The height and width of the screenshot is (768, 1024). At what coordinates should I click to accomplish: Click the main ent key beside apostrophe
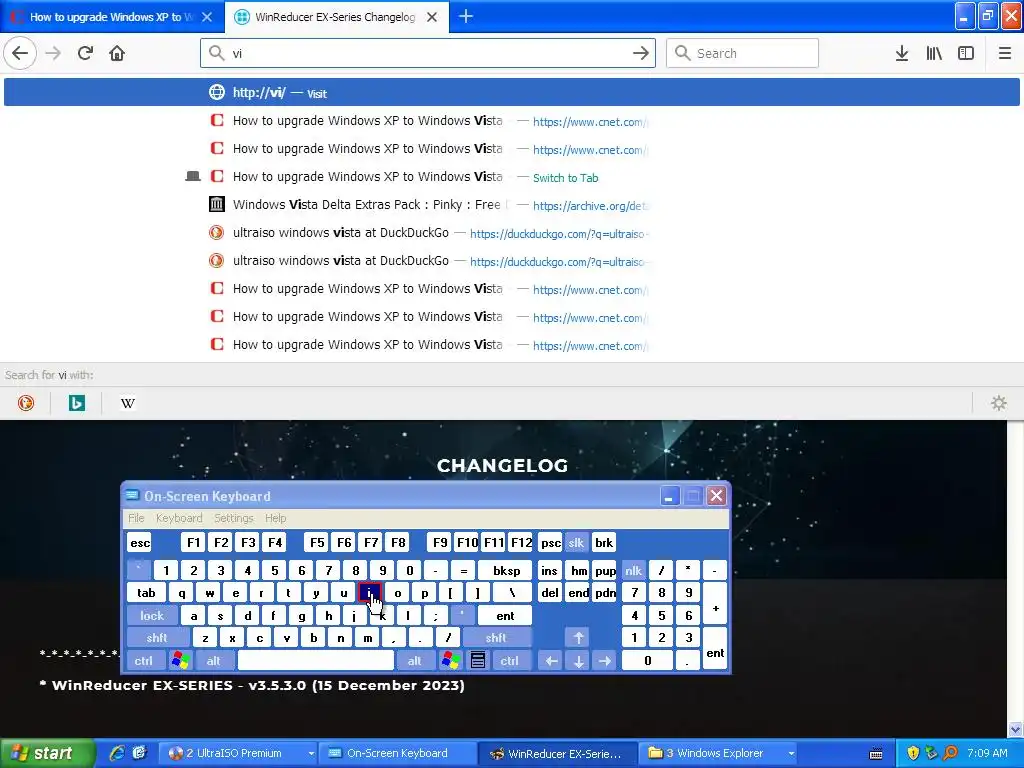click(x=505, y=615)
